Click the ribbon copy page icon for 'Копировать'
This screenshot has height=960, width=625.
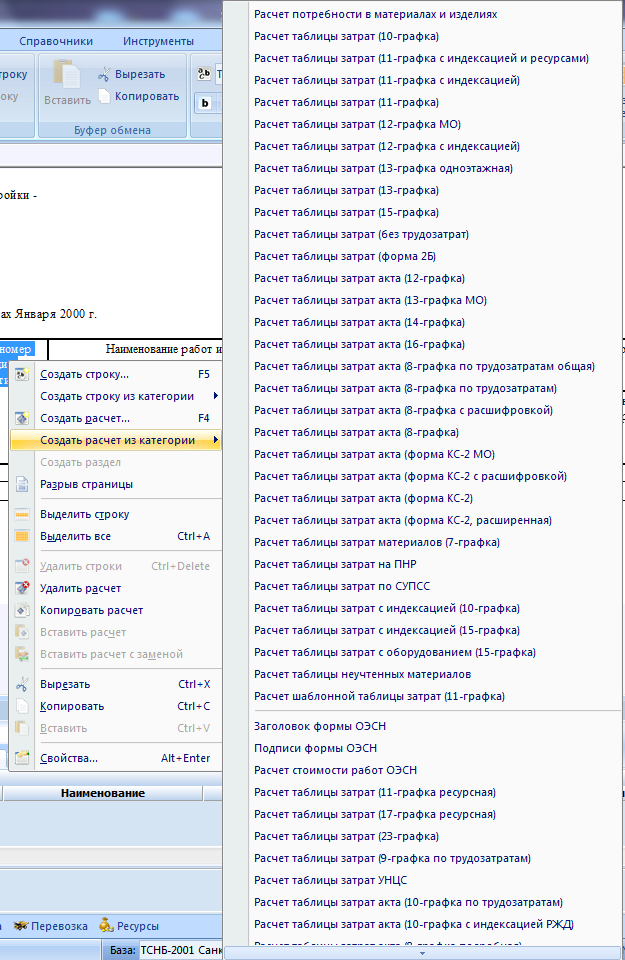pyautogui.click(x=104, y=96)
